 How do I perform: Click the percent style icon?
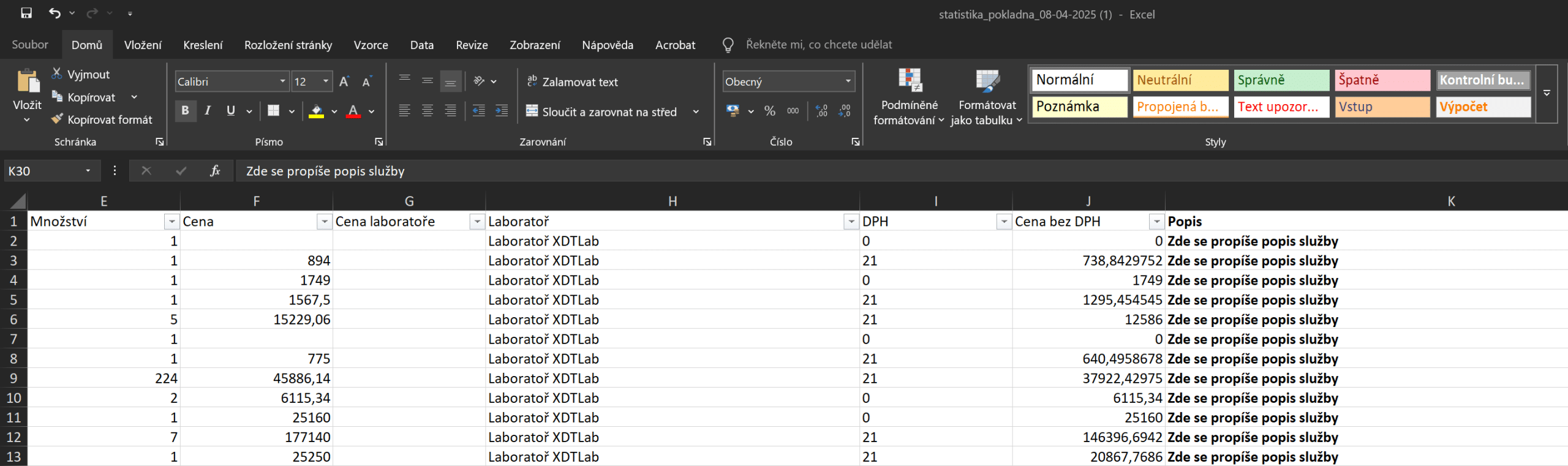[x=770, y=111]
